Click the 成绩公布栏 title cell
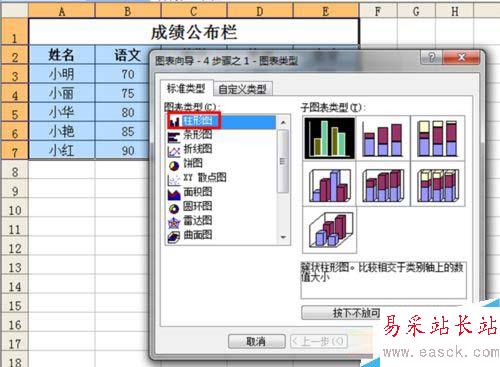The width and height of the screenshot is (500, 367). 194,32
